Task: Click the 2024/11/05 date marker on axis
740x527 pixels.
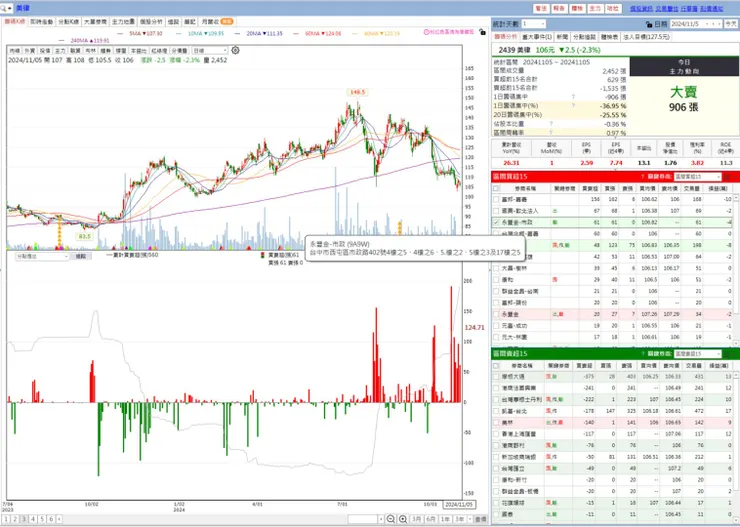Action: coord(459,504)
